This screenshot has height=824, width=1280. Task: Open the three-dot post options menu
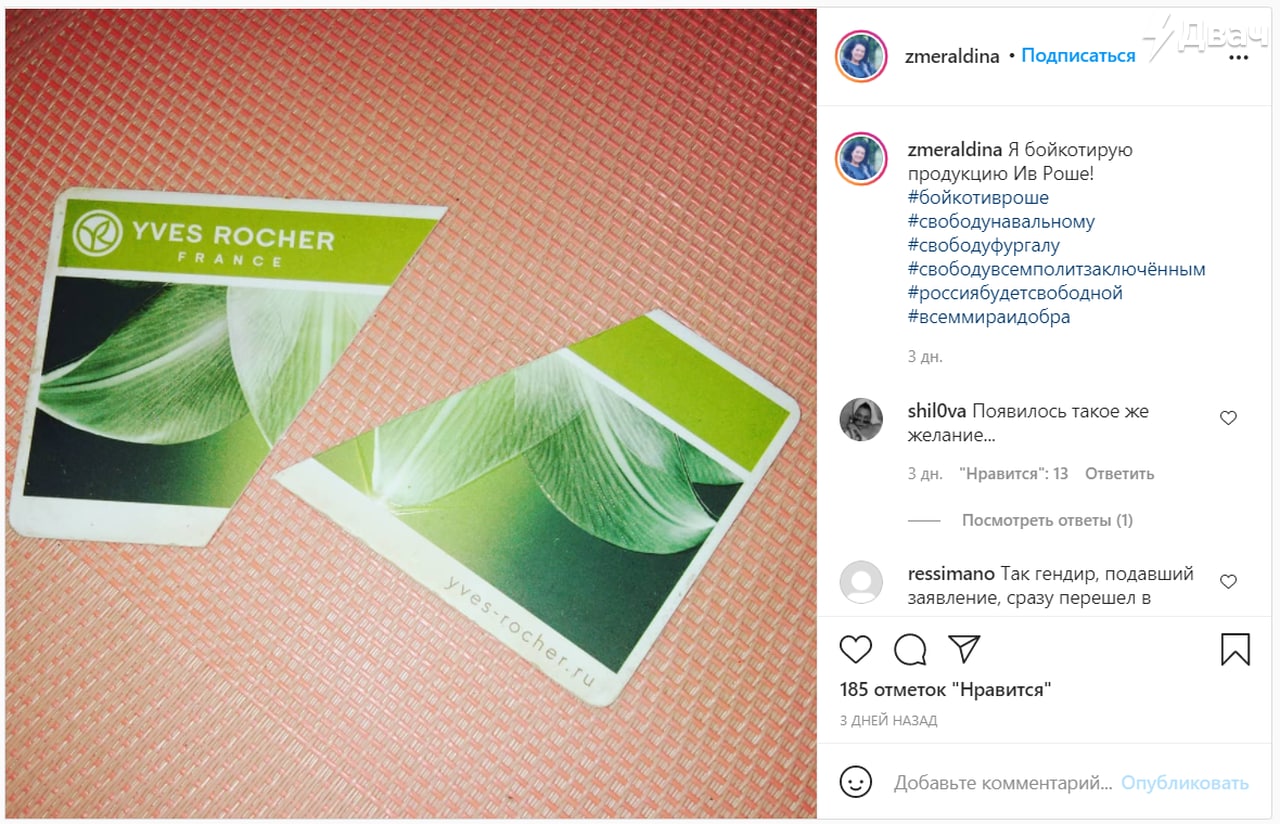(1238, 58)
